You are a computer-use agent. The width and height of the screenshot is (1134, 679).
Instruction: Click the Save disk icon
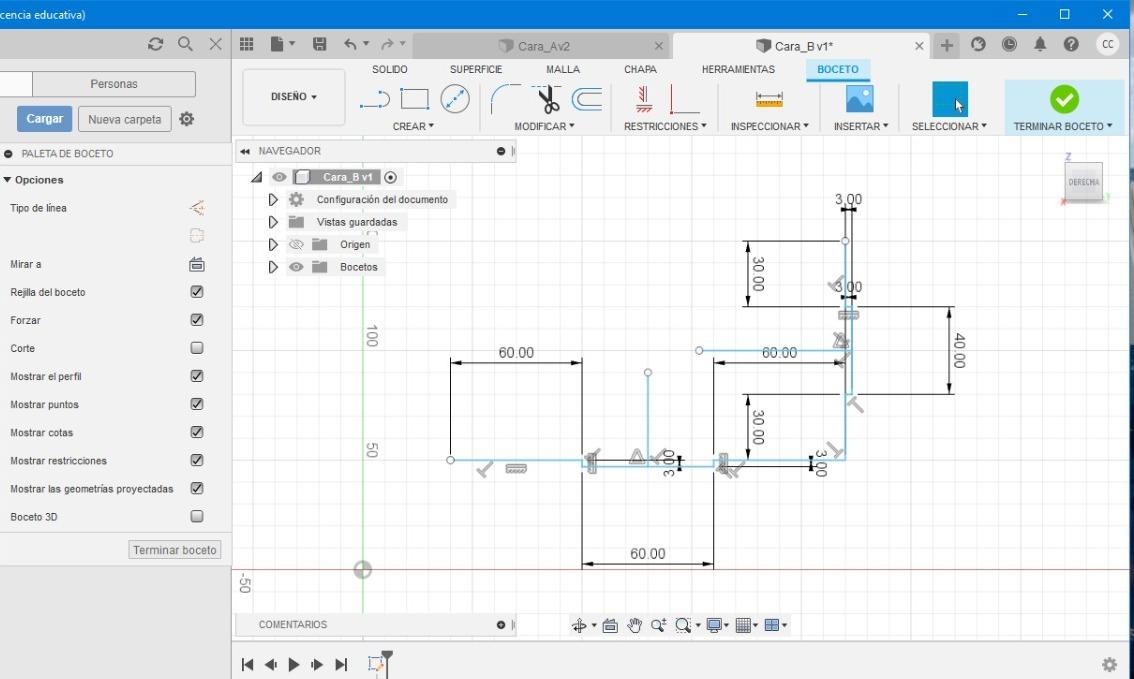[x=319, y=44]
